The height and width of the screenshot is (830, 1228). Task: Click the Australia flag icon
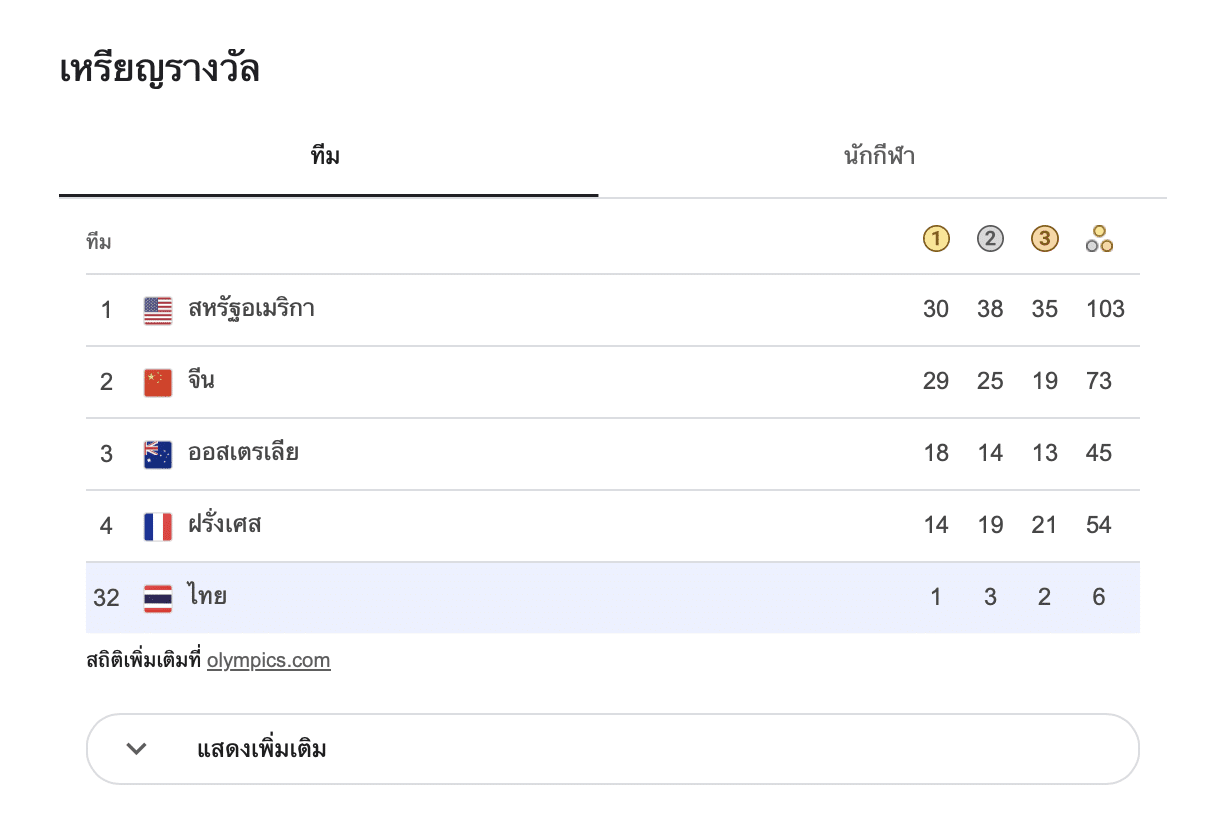[x=158, y=454]
